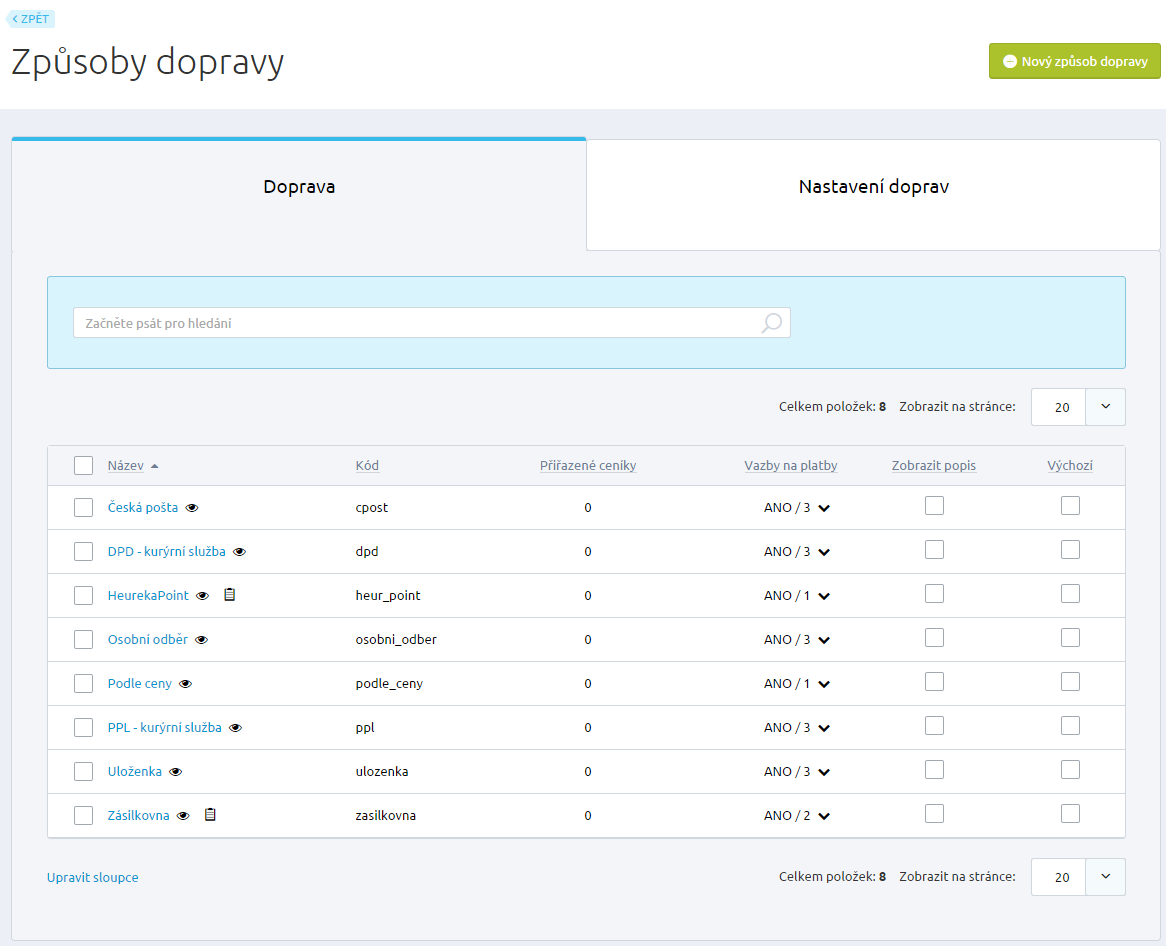Enable Zobrazit popis for Podle ceny
Image resolution: width=1166 pixels, height=946 pixels.
934,681
